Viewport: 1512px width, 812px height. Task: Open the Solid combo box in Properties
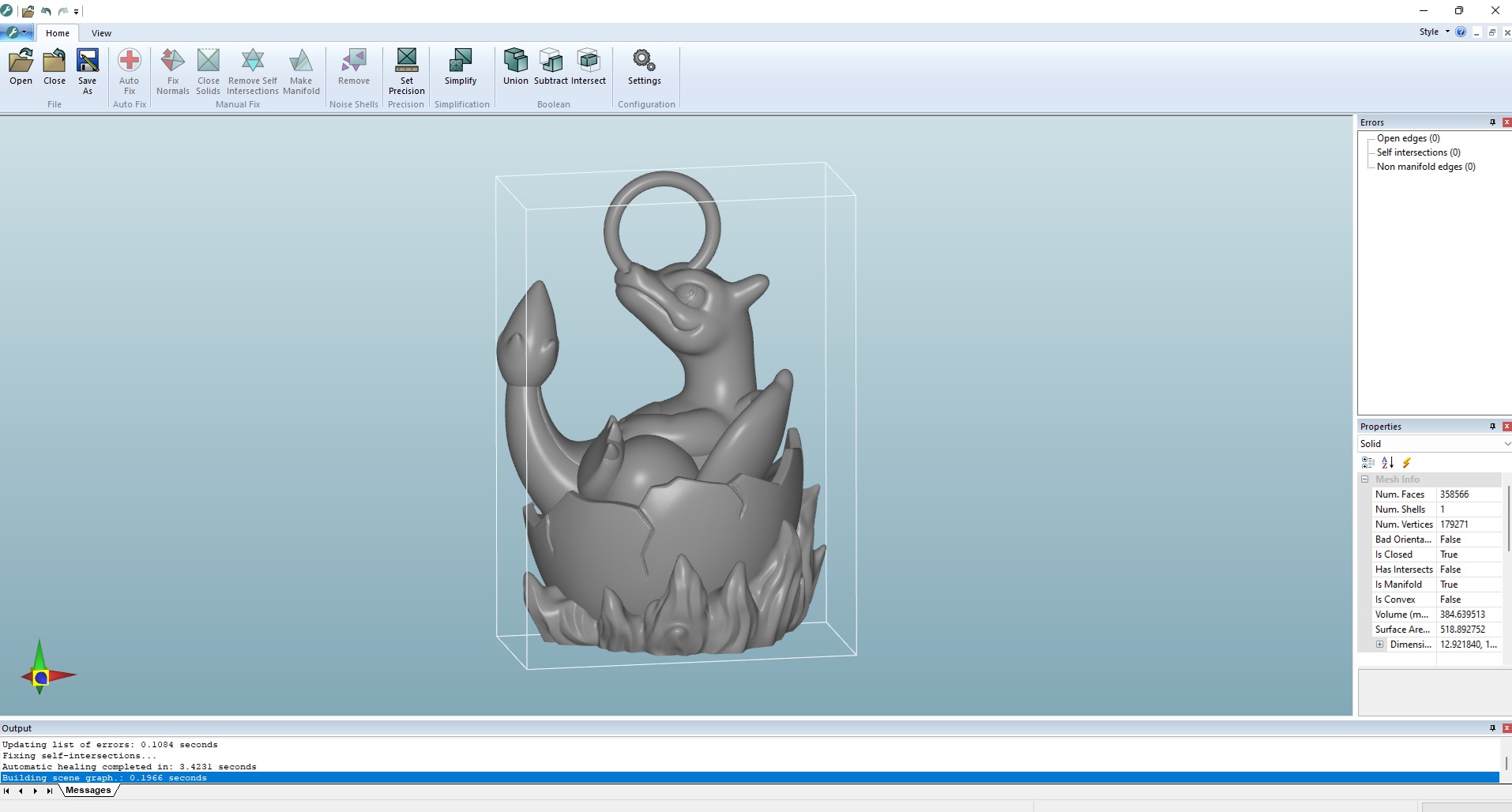pyautogui.click(x=1435, y=444)
